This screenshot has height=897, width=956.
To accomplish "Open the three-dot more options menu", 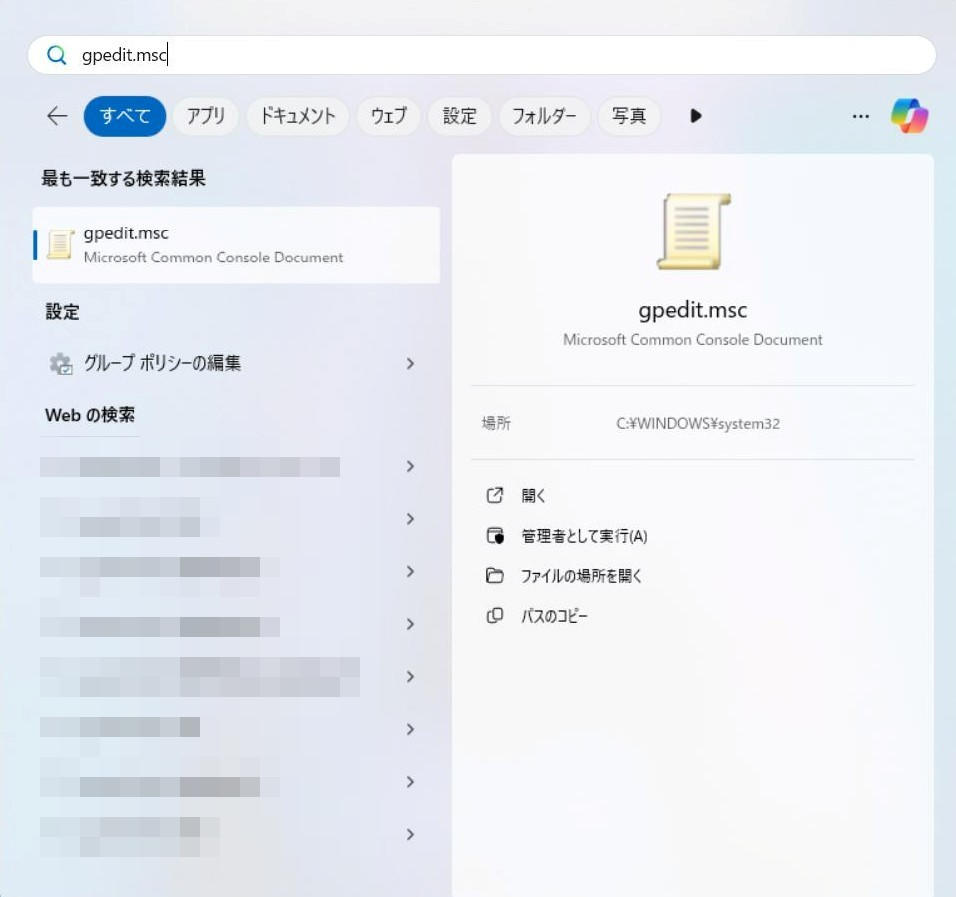I will coord(860,116).
